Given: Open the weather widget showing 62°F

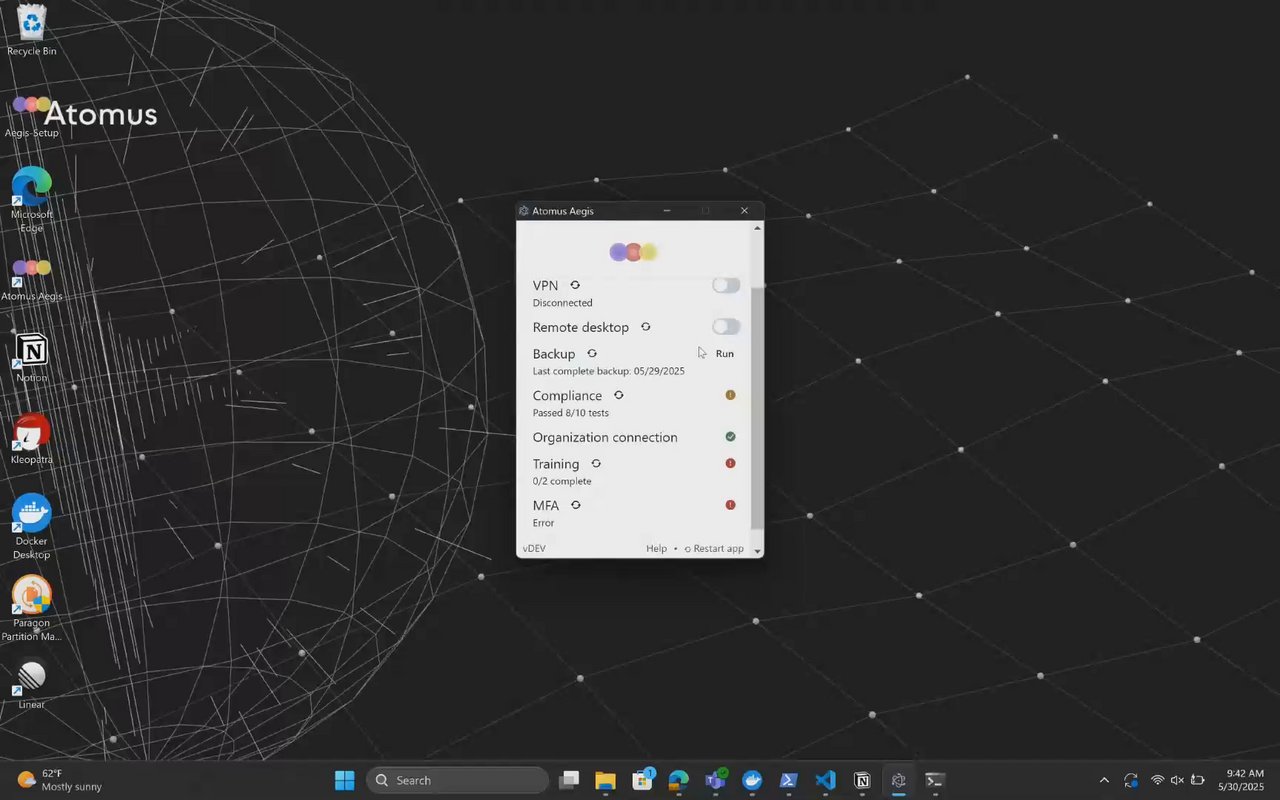Looking at the screenshot, I should [60, 780].
